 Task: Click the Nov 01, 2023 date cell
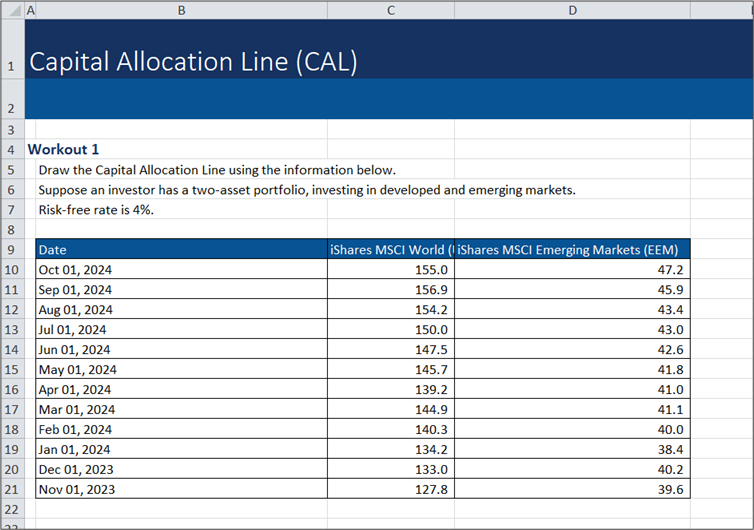[181, 489]
